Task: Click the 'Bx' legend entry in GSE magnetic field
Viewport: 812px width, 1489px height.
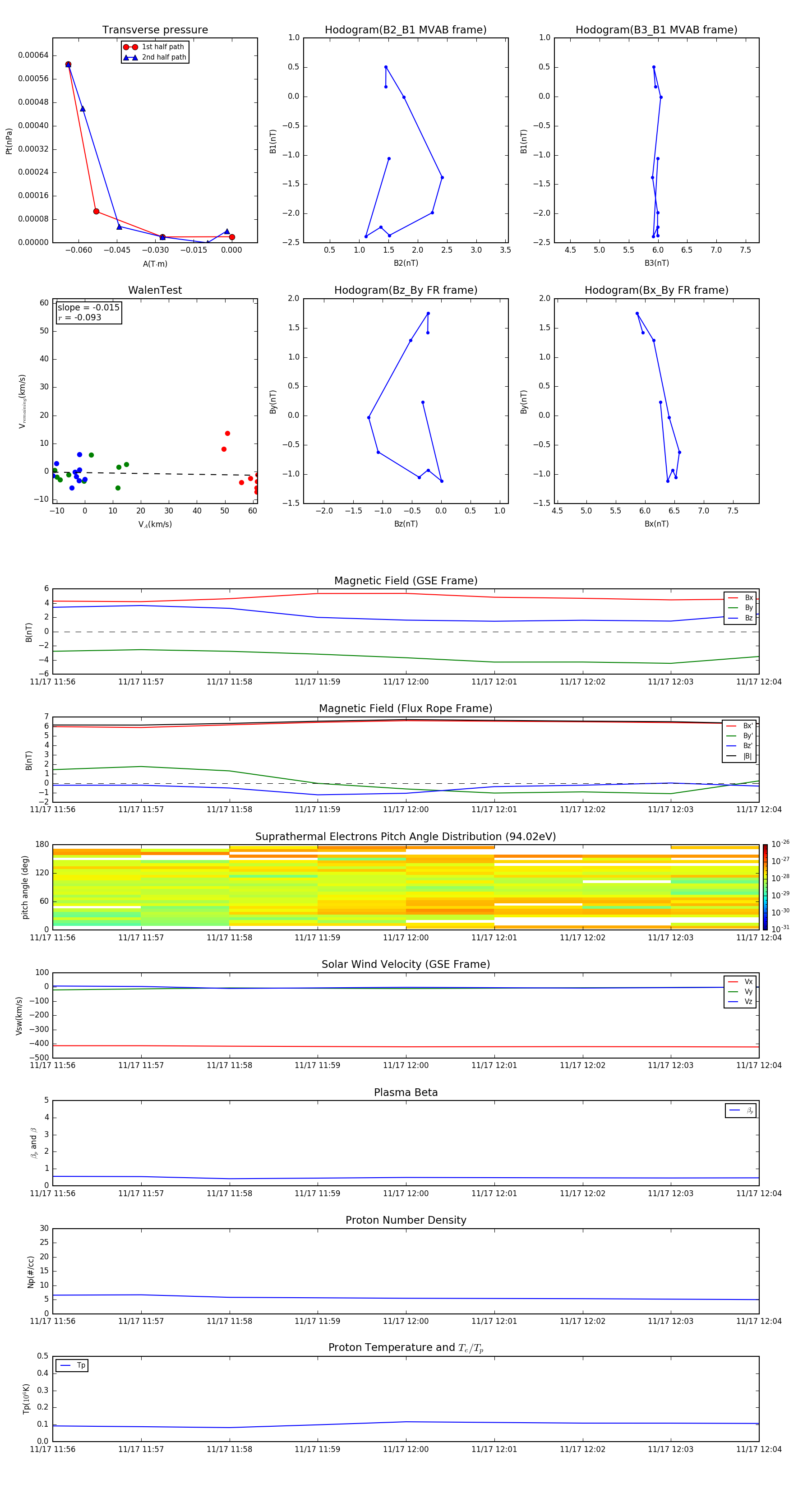Action: [740, 598]
